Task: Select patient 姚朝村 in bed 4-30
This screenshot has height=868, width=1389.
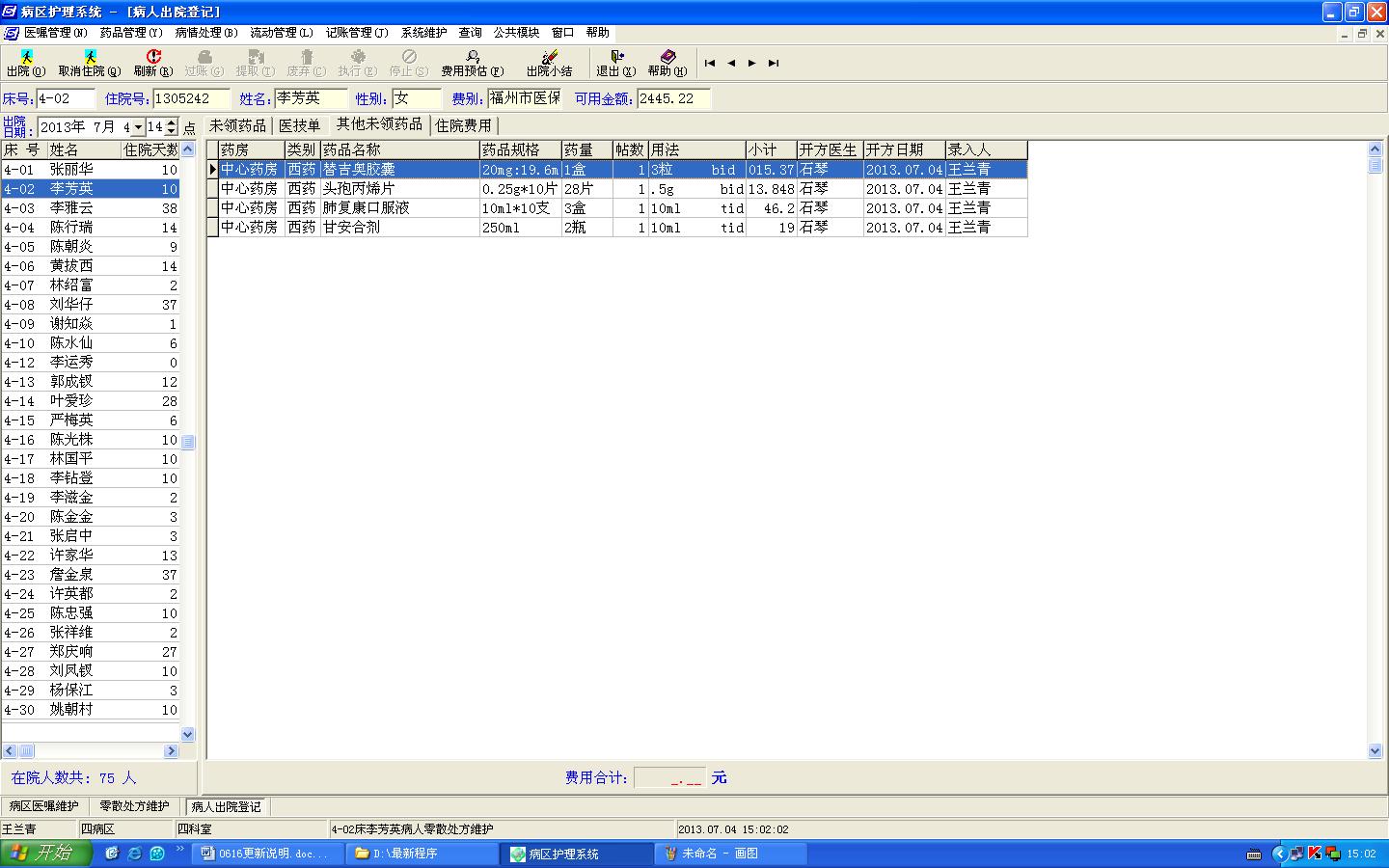Action: (91, 710)
